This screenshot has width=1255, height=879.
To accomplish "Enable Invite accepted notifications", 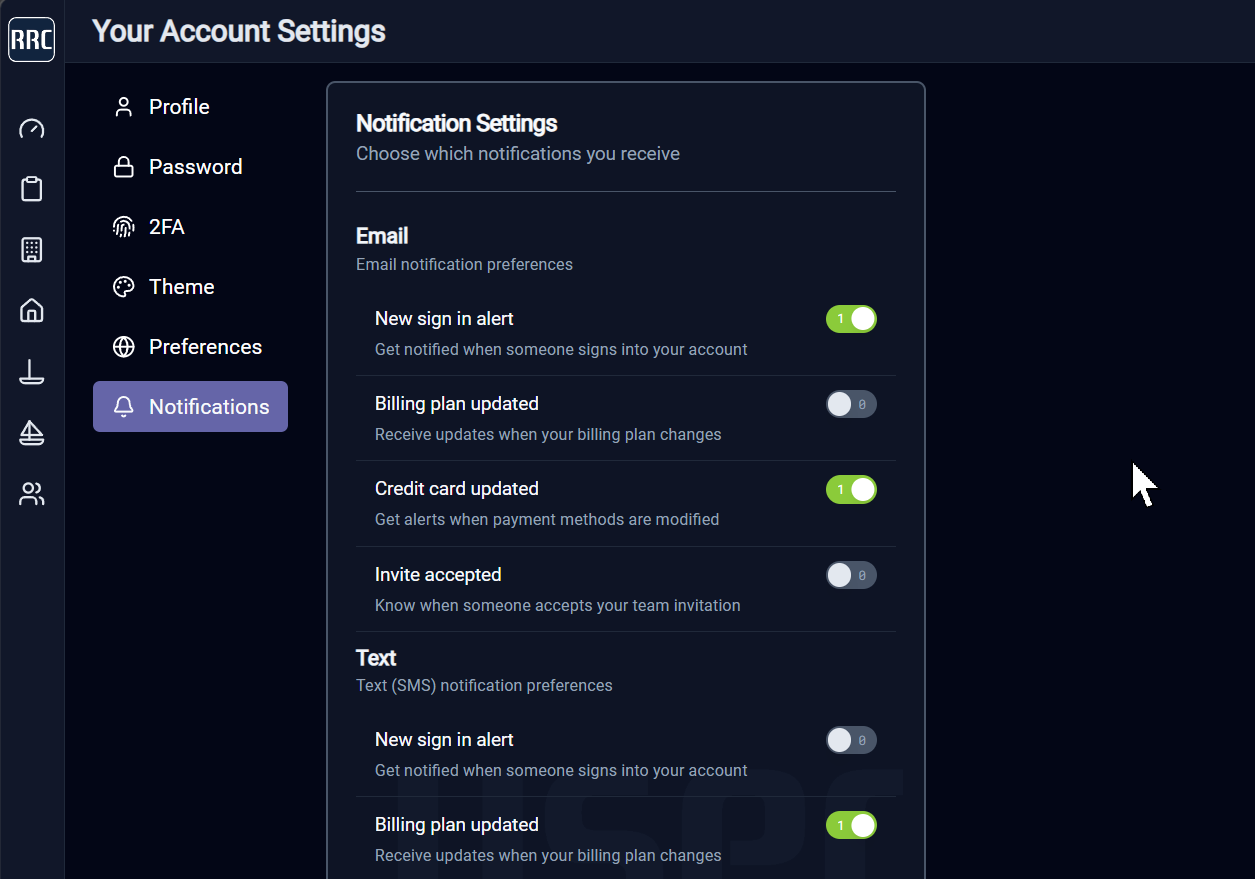I will tap(851, 575).
